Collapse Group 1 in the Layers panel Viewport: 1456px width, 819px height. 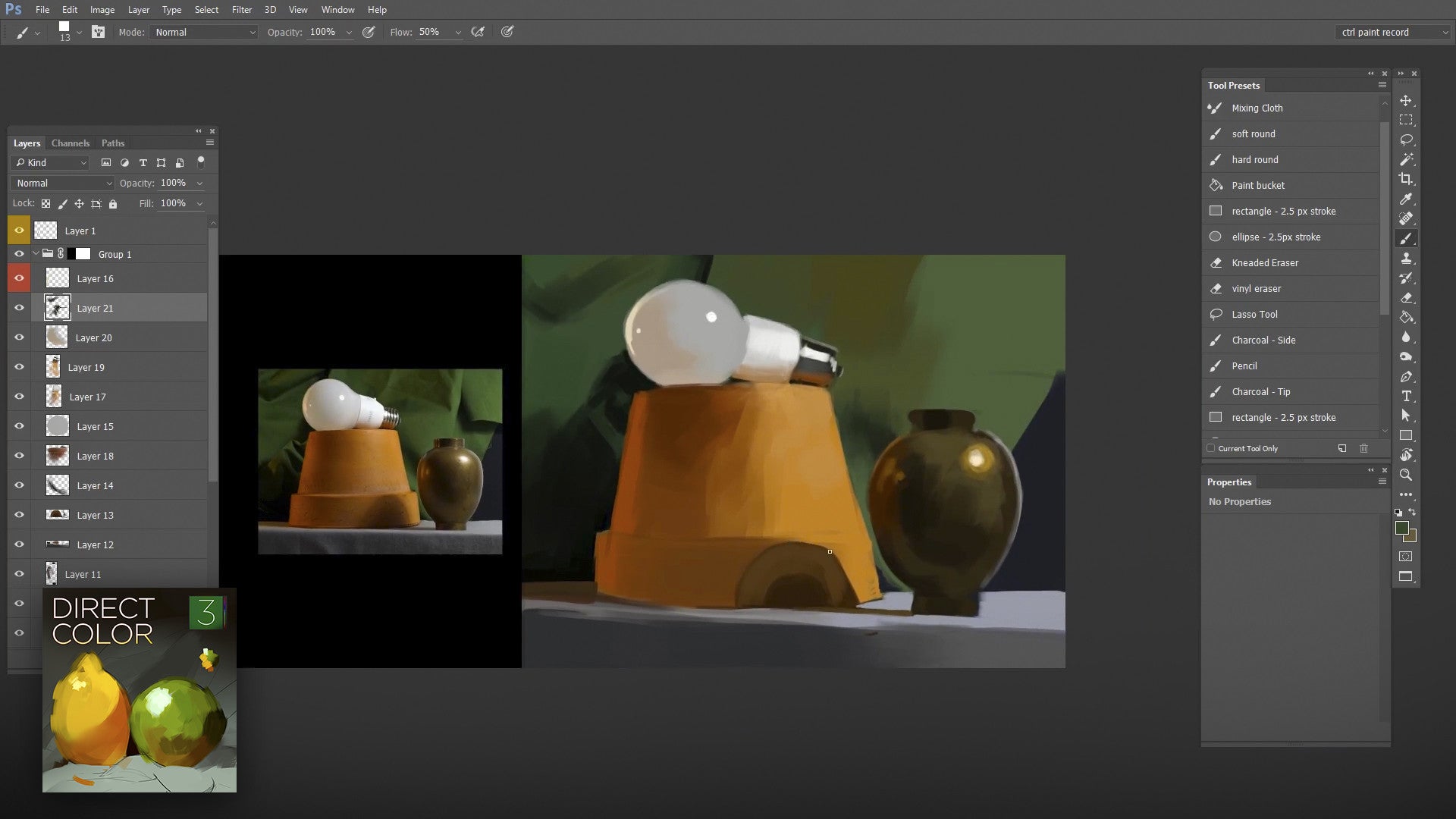[x=35, y=253]
